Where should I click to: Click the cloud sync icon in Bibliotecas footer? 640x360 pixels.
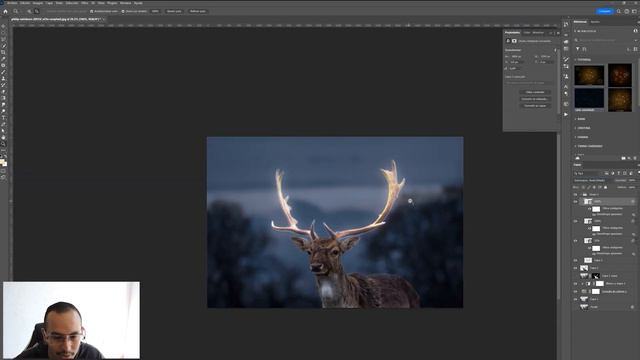[578, 158]
